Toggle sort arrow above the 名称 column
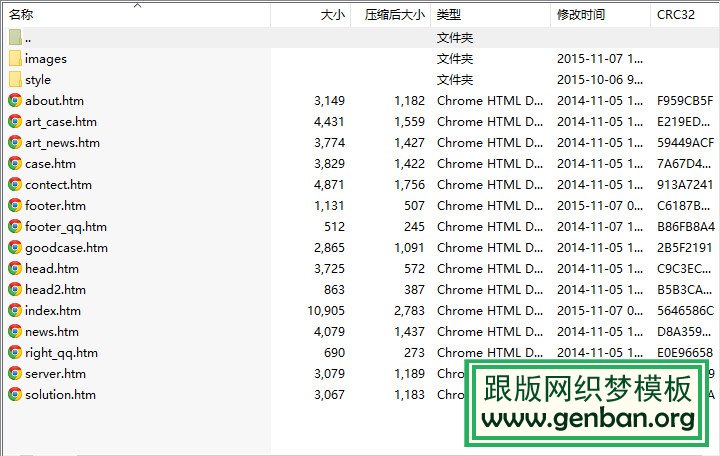Screen dimensions: 720x456 (137, 5)
